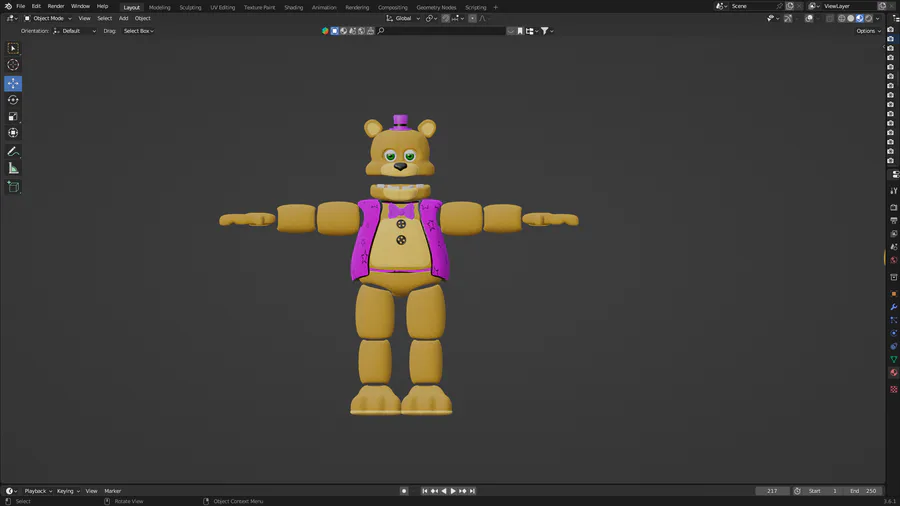
Task: Open the timeline Marker menu
Action: tap(112, 491)
